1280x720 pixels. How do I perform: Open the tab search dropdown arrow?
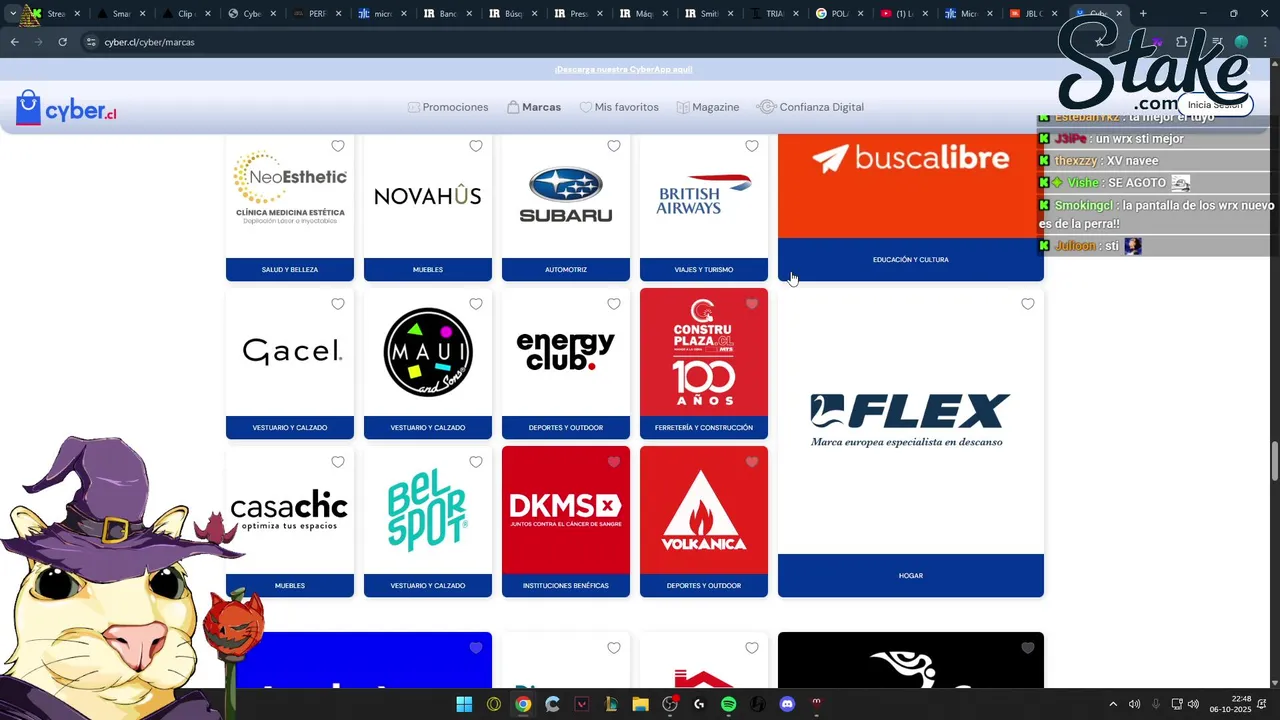[12, 14]
